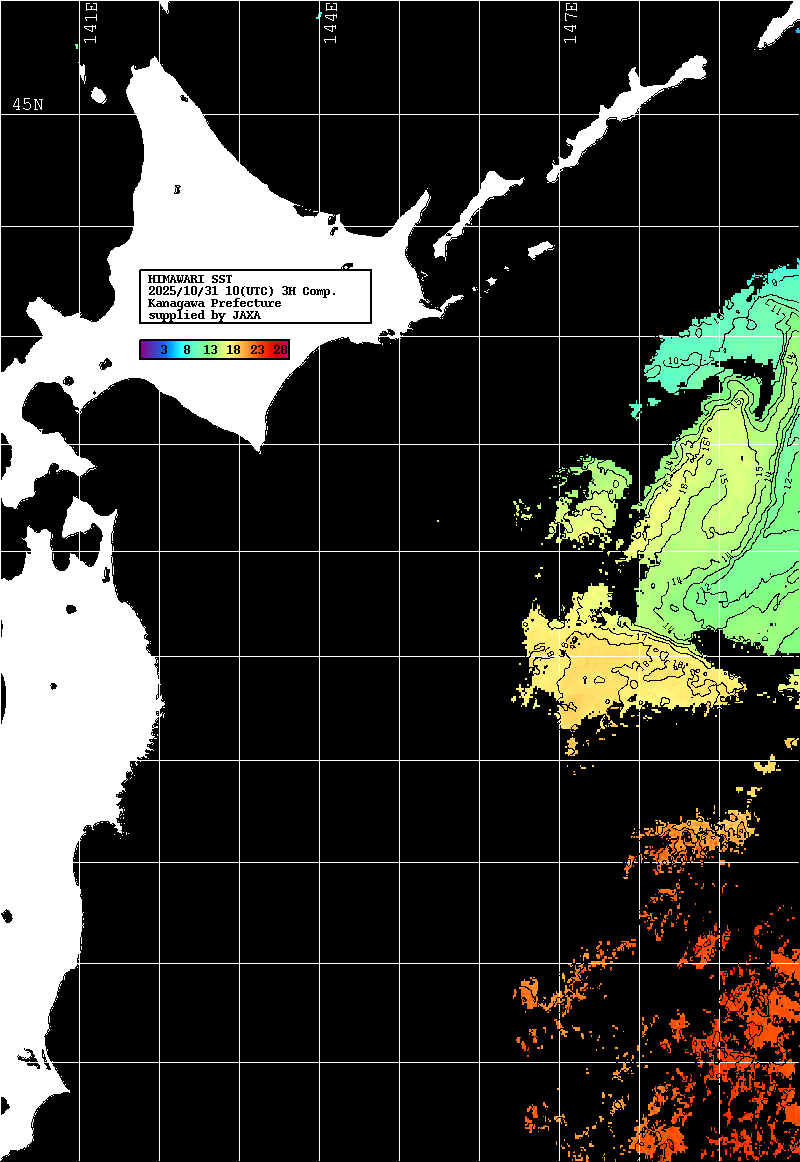Click the 147E longitude label

pyautogui.click(x=571, y=23)
